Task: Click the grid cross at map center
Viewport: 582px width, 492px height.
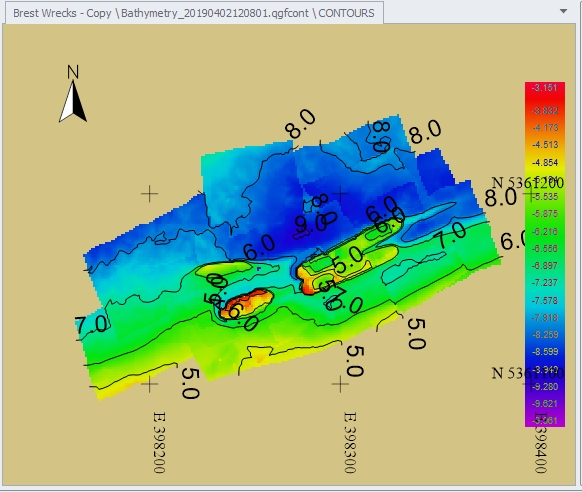Action: 340,194
